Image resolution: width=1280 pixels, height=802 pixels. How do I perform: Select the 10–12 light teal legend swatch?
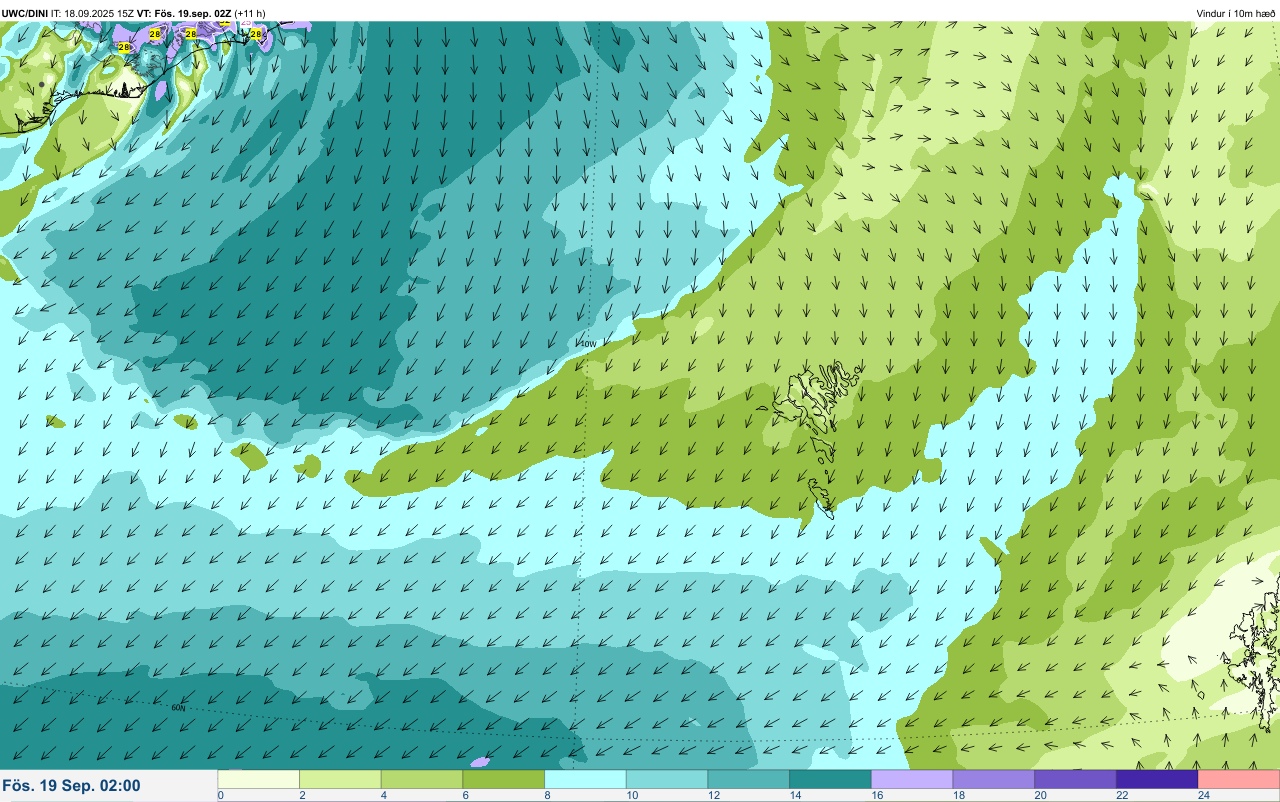[x=667, y=779]
